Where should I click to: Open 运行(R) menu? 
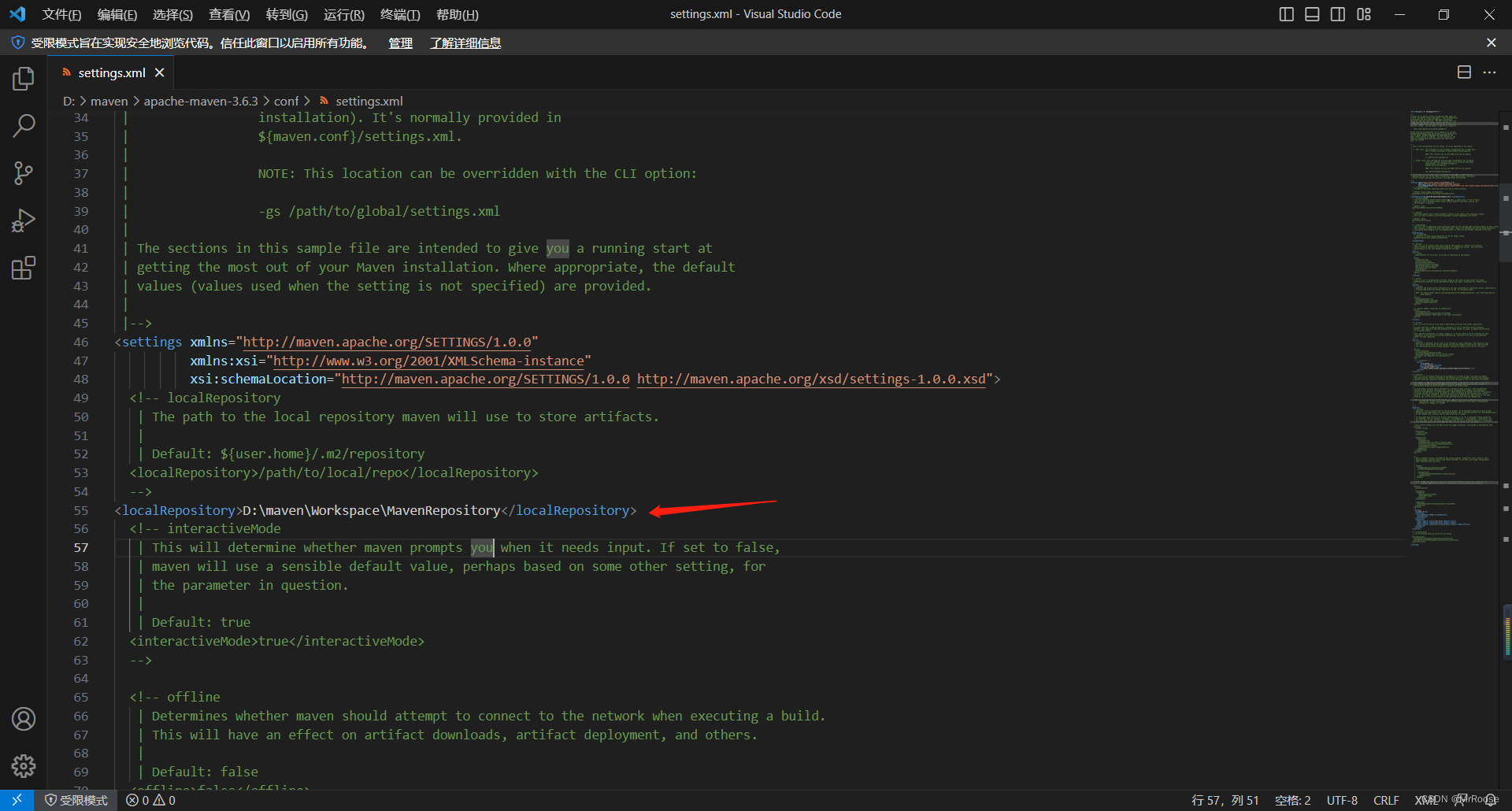(344, 14)
